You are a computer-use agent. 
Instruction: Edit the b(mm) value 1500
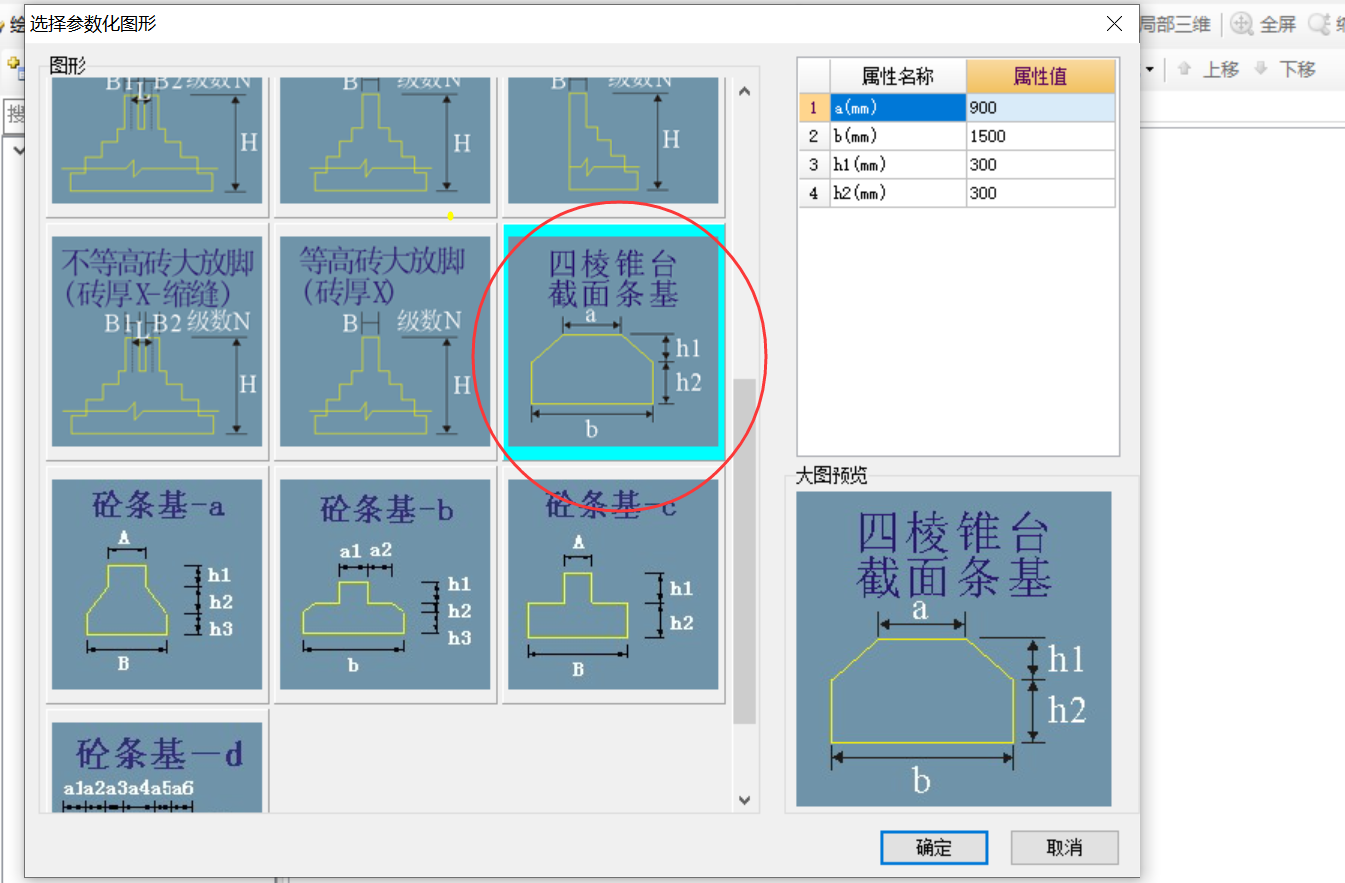(x=1040, y=136)
